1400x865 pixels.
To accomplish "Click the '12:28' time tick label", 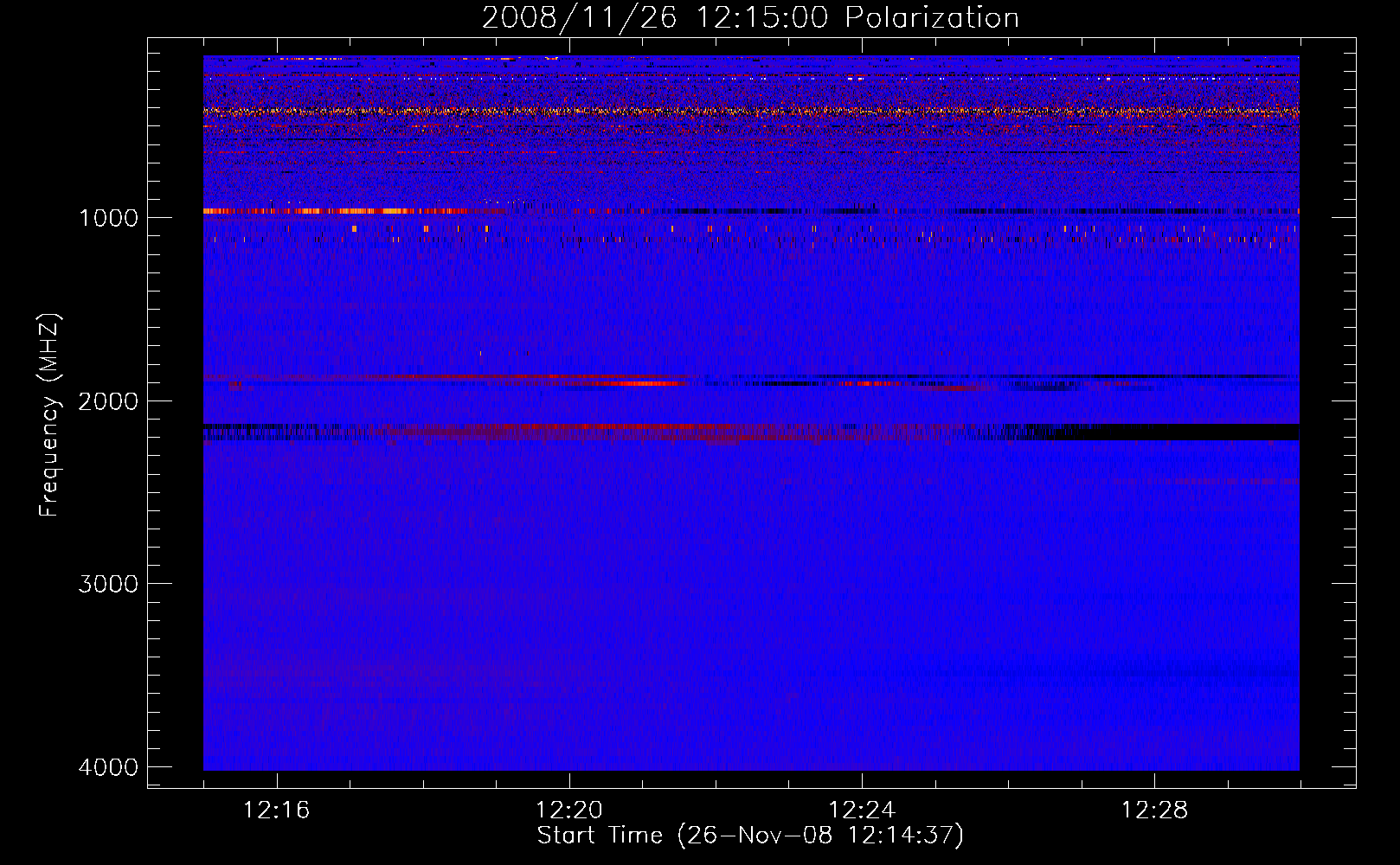I will [x=1154, y=811].
